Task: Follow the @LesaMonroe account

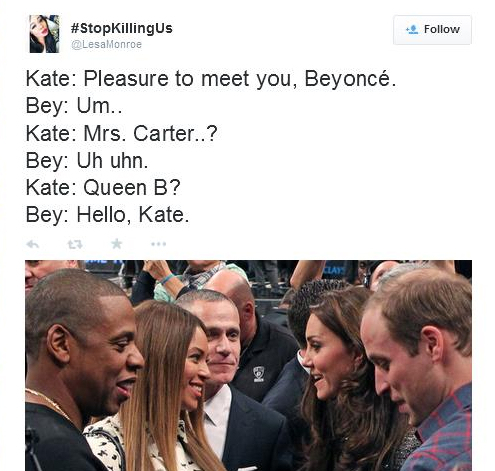Action: click(432, 30)
